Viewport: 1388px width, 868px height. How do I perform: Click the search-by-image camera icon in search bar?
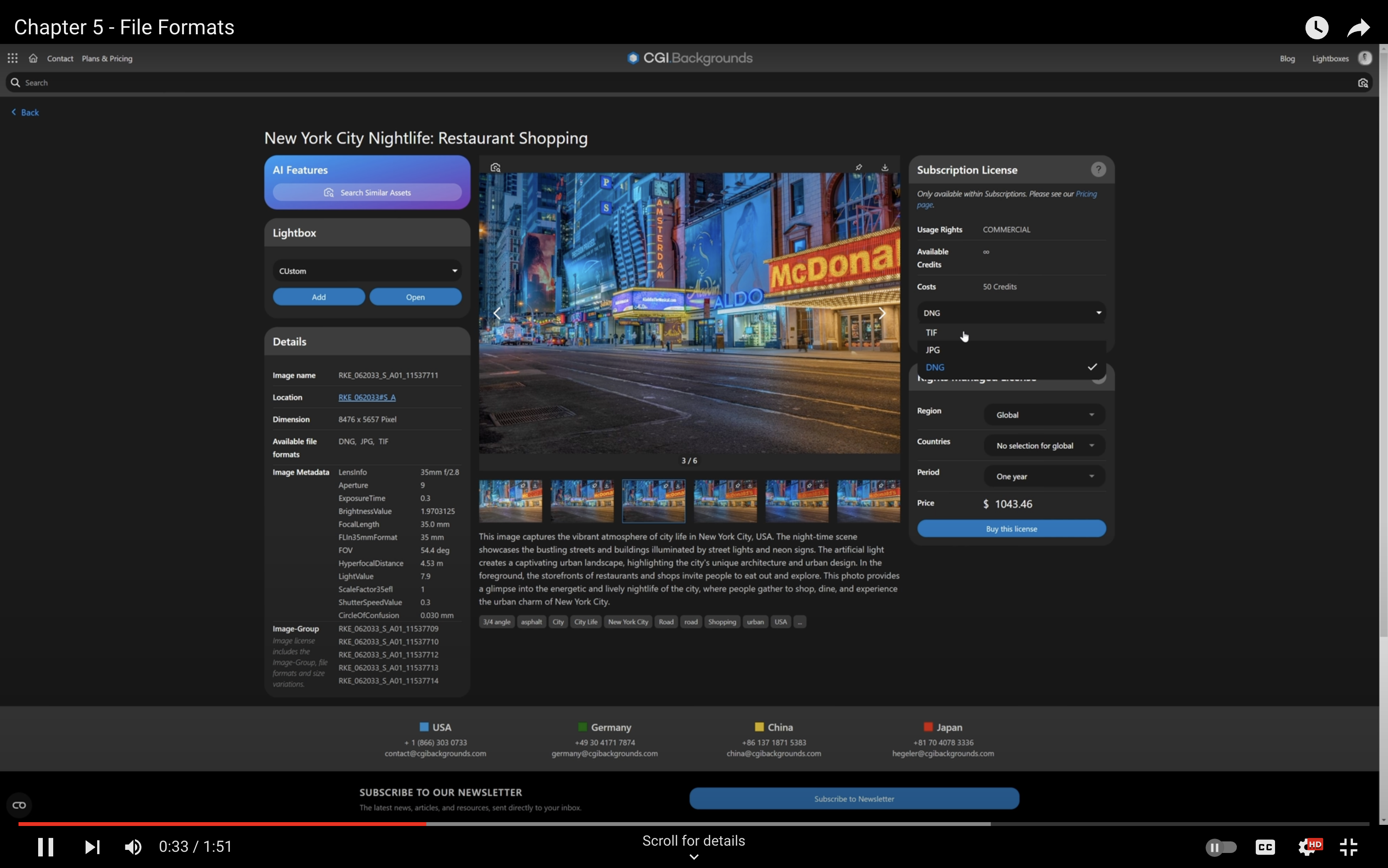pos(1363,82)
